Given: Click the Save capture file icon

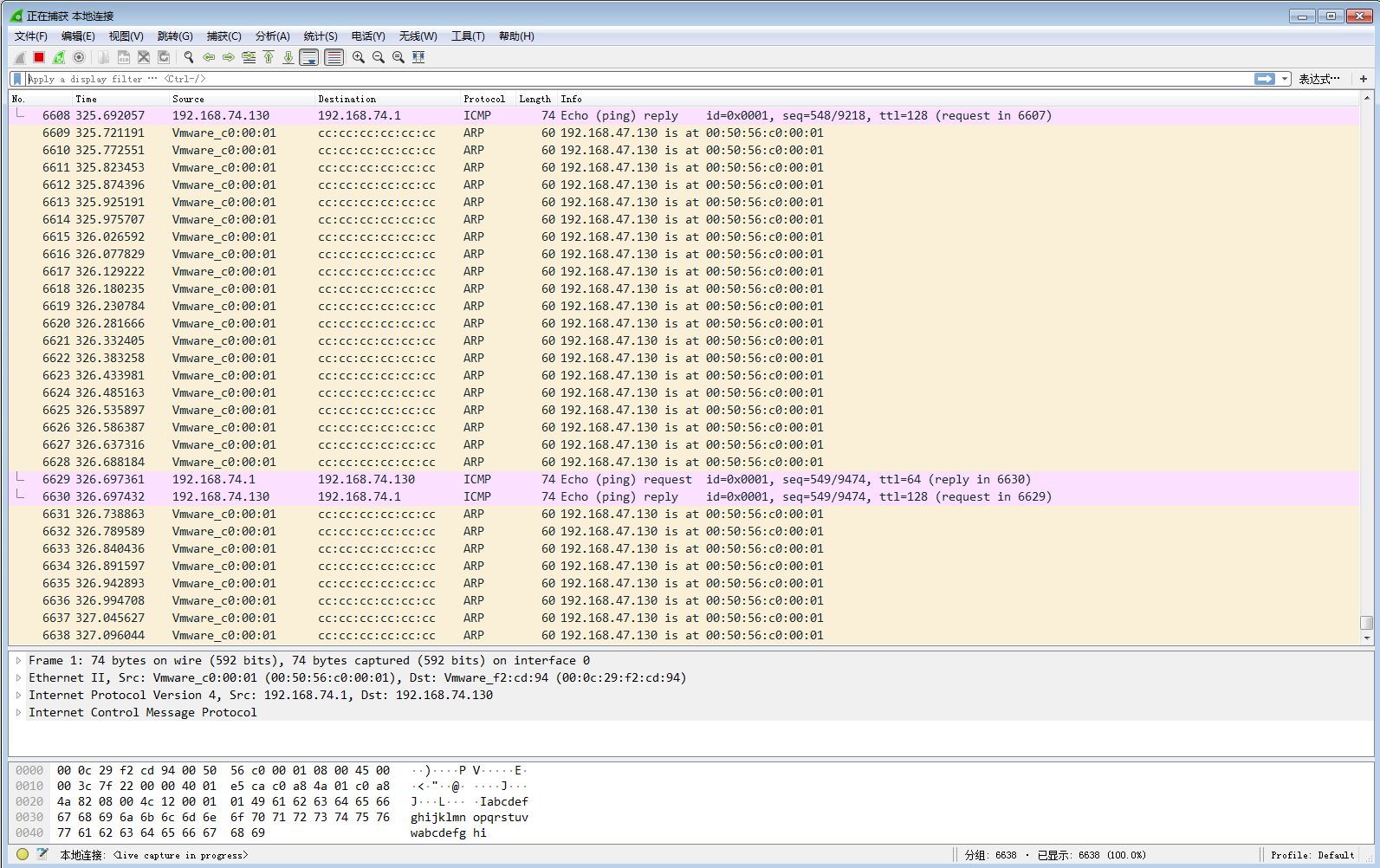Looking at the screenshot, I should [x=124, y=57].
